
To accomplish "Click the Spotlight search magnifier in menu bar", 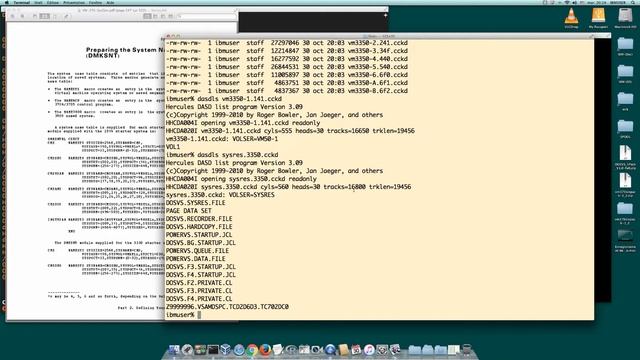I will coord(633,2).
